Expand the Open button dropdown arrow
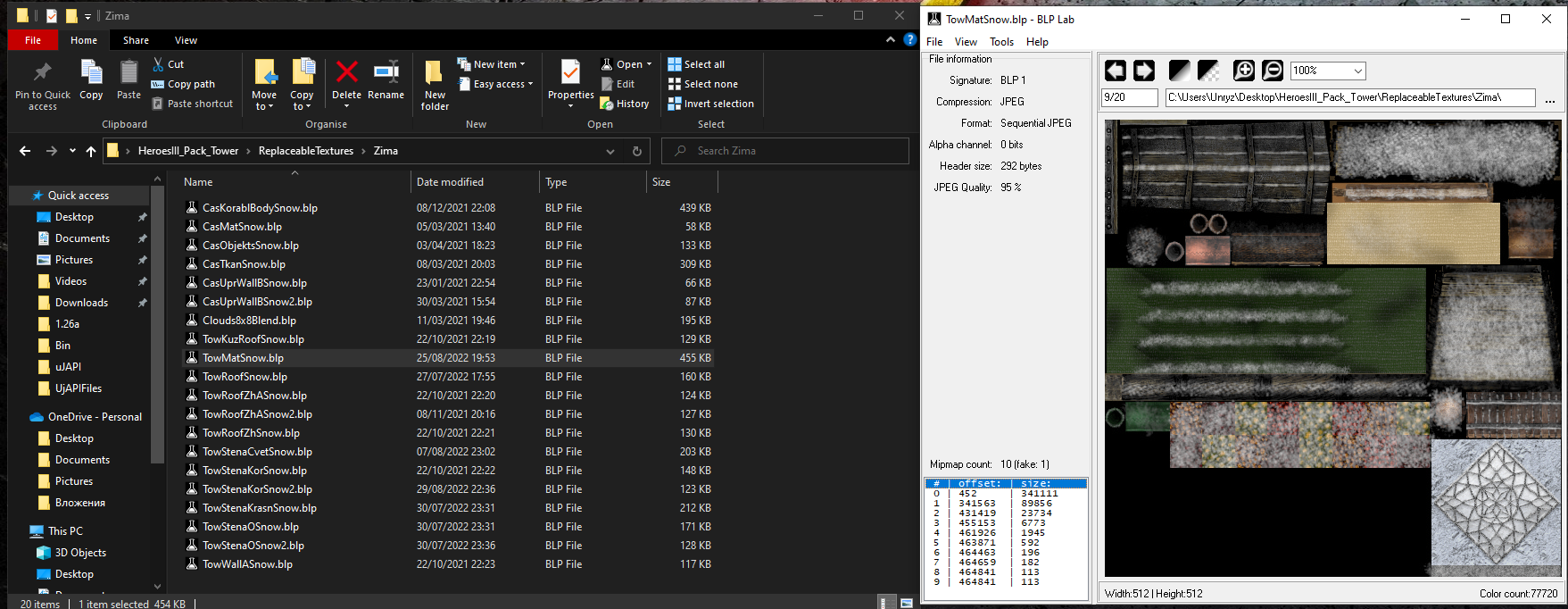 point(649,64)
